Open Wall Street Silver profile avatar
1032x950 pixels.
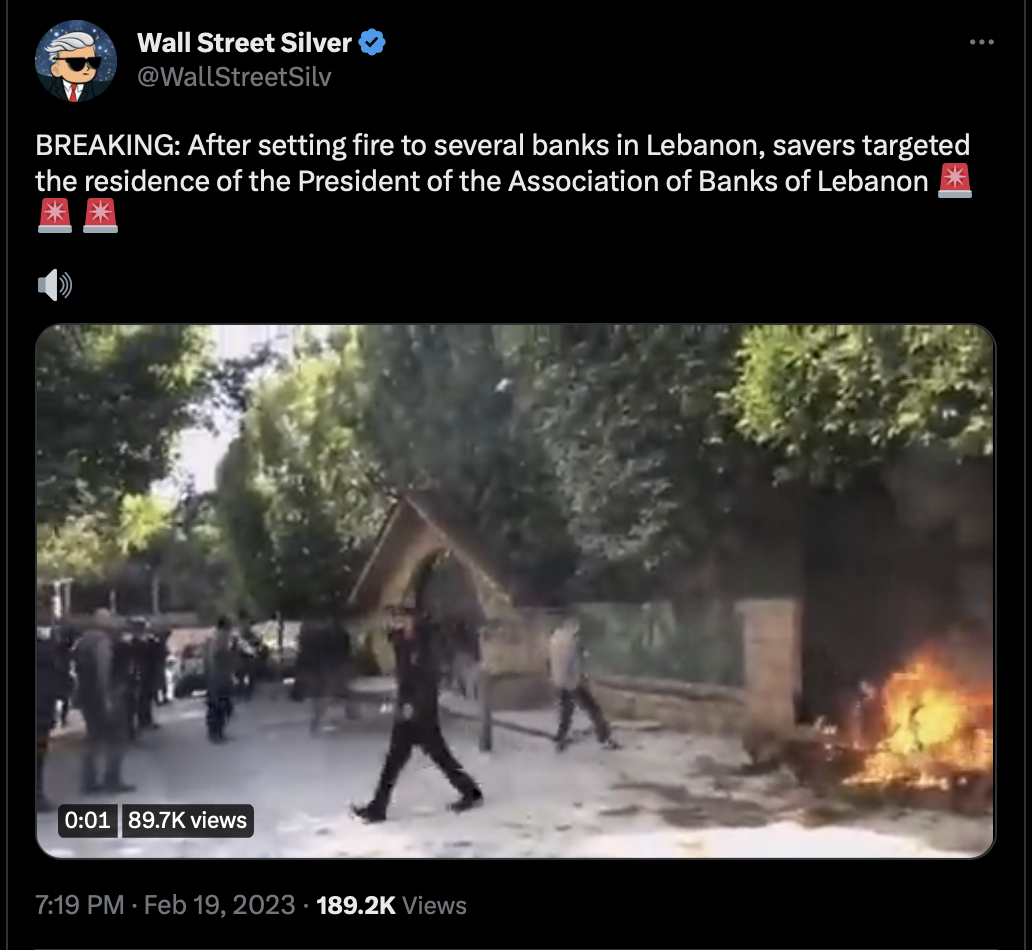(x=76, y=61)
